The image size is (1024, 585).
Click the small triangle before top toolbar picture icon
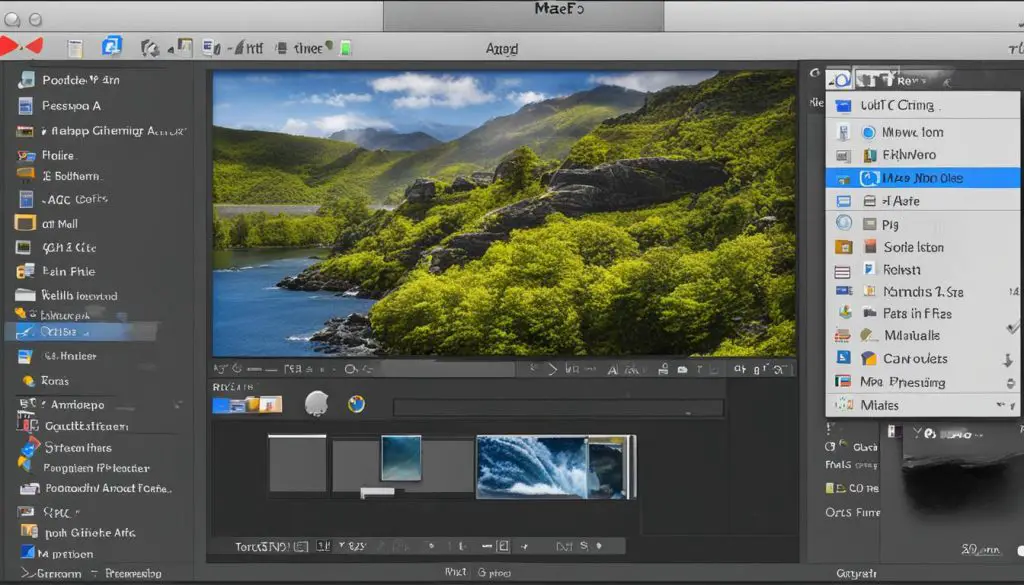tap(170, 49)
